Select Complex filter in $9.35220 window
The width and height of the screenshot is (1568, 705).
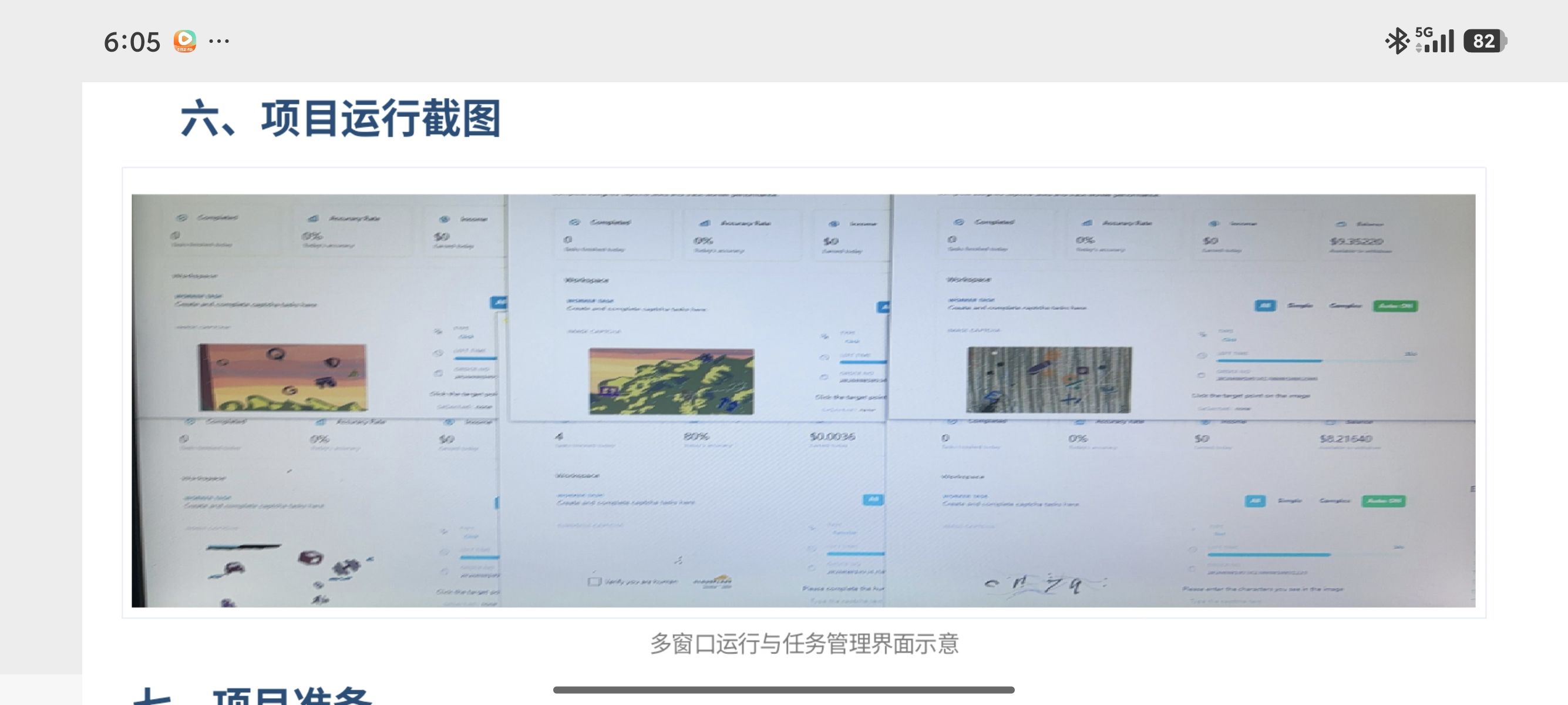point(1345,305)
